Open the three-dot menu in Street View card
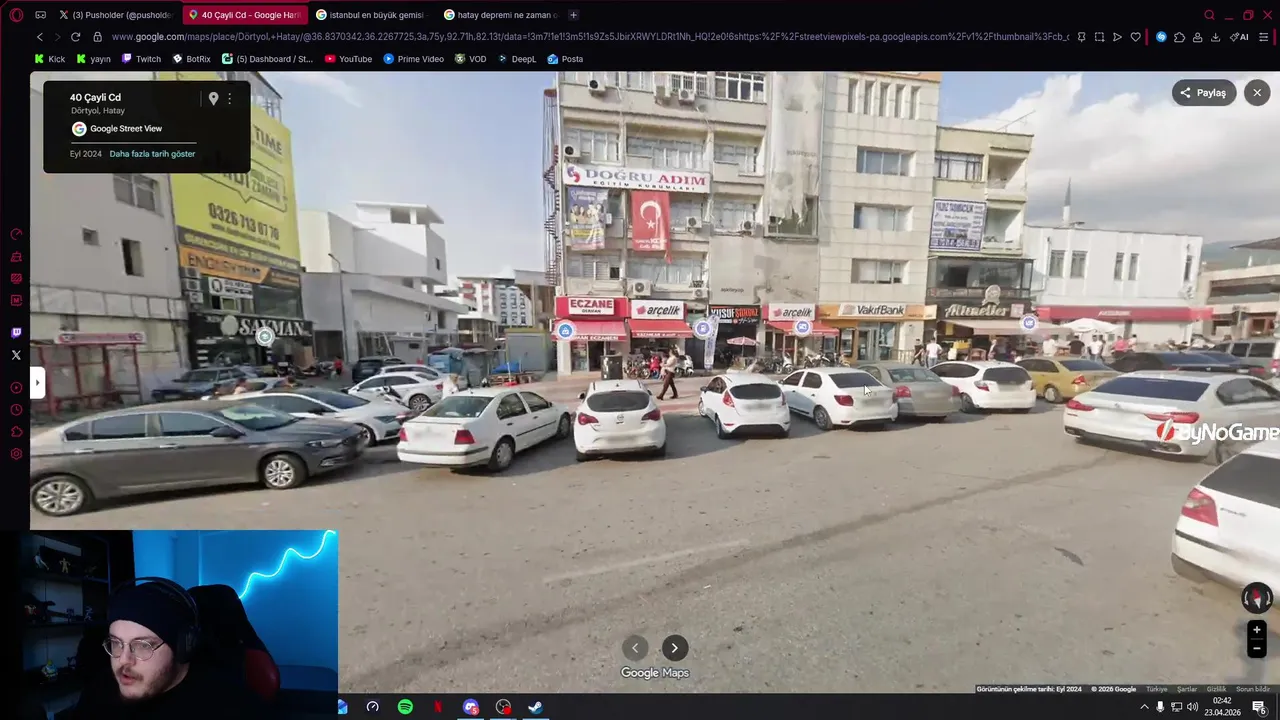 (229, 98)
